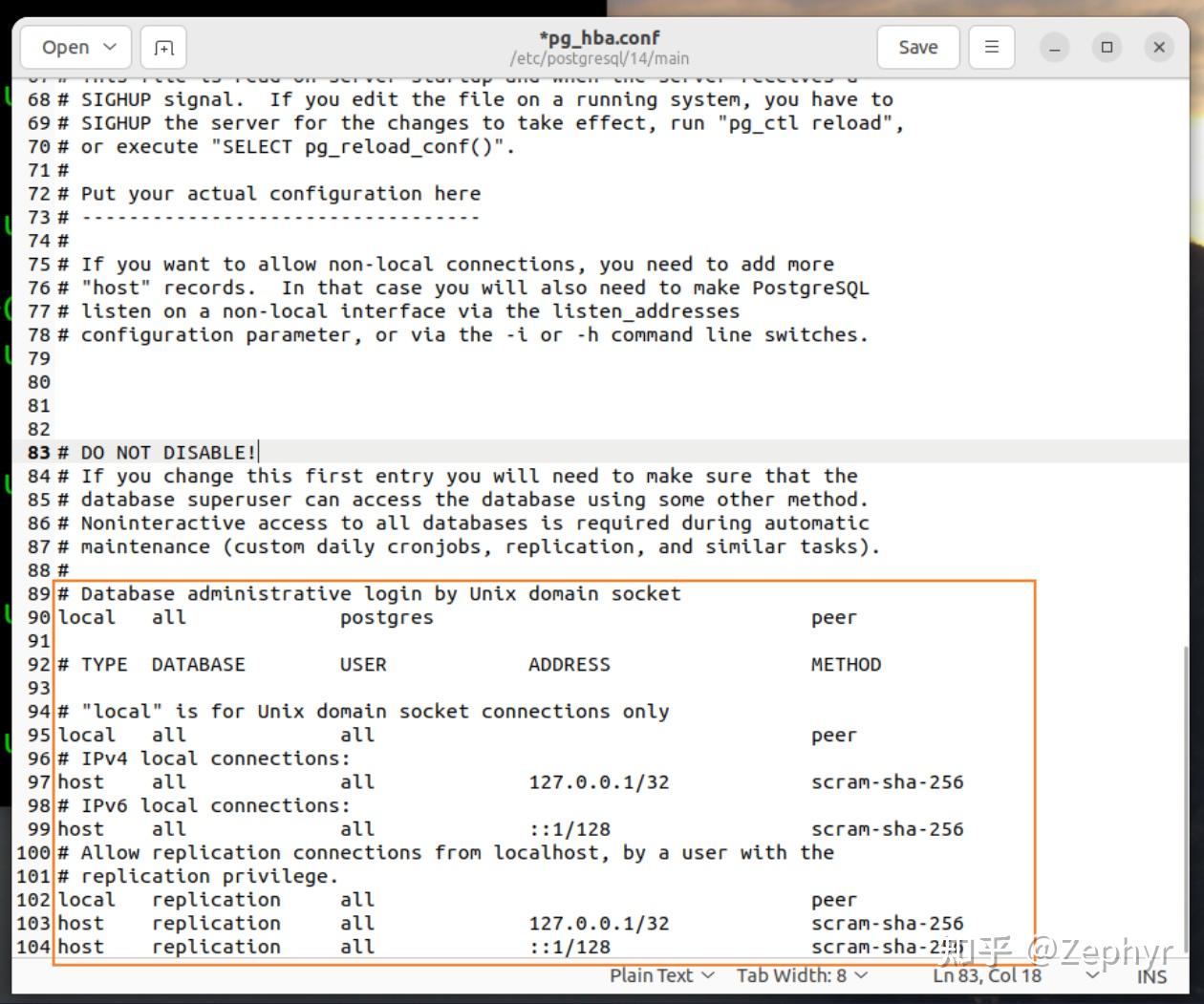Viewport: 1204px width, 1004px height.
Task: Click the Tab Width status bar item
Action: pos(793,976)
